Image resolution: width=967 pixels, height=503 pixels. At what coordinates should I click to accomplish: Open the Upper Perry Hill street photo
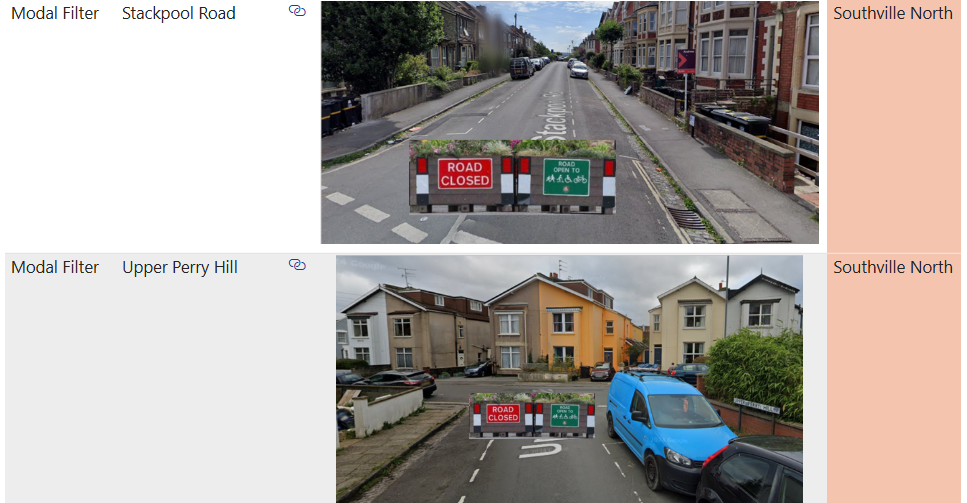[569, 320]
